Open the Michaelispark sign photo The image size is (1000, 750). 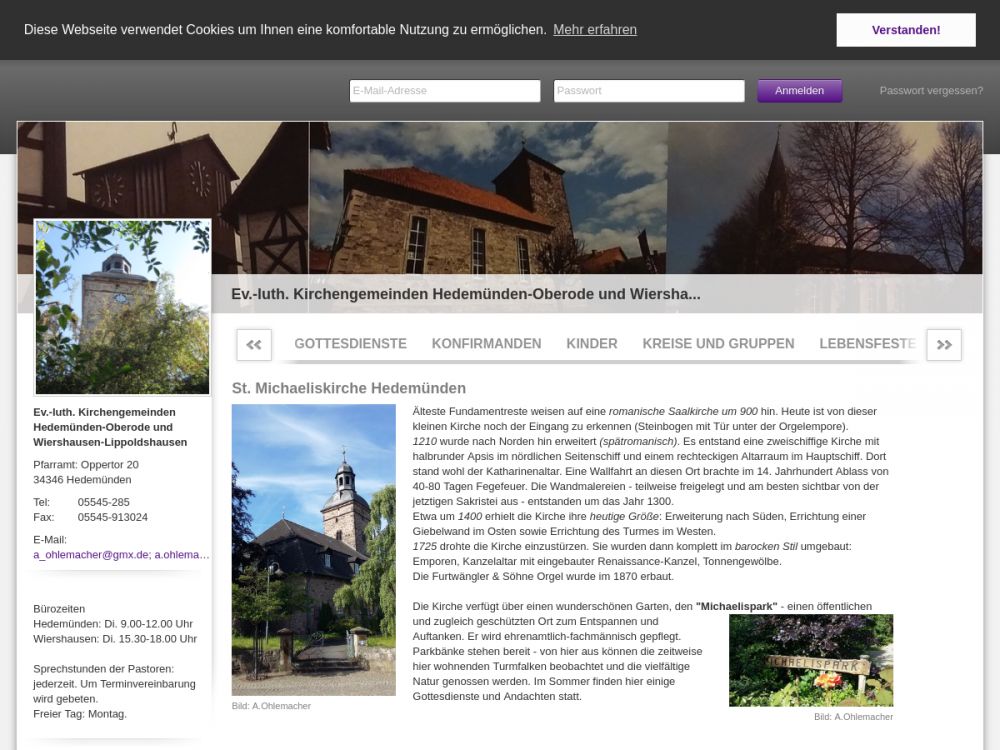coord(810,660)
